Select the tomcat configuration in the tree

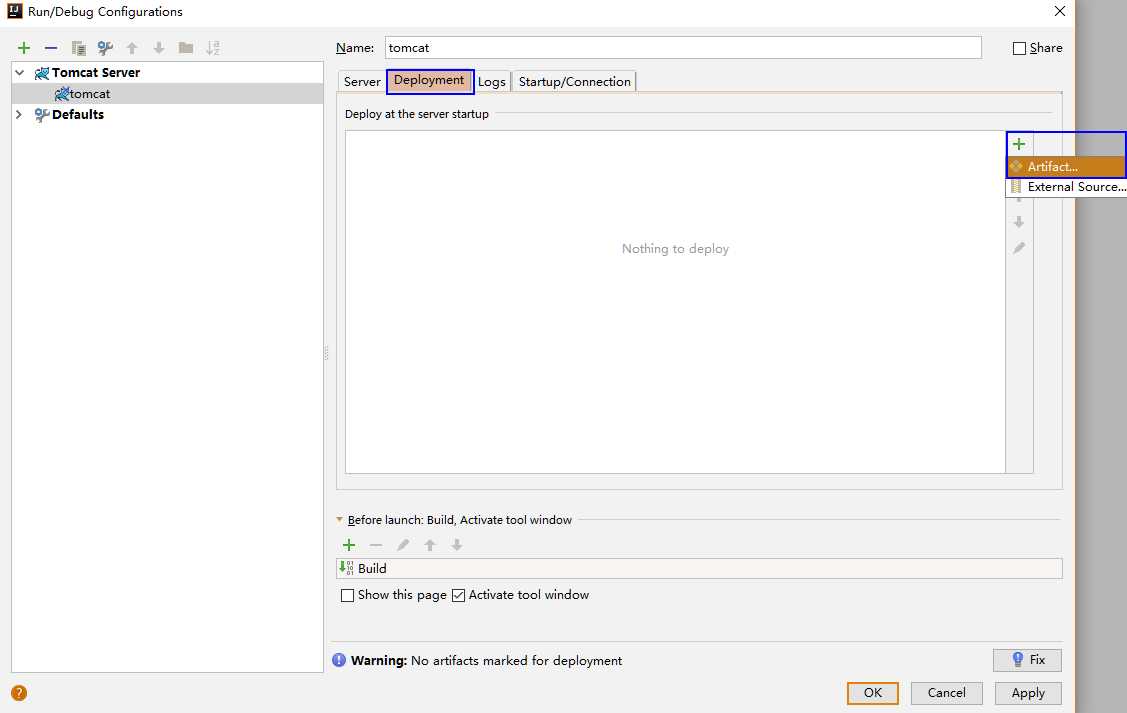(167, 93)
